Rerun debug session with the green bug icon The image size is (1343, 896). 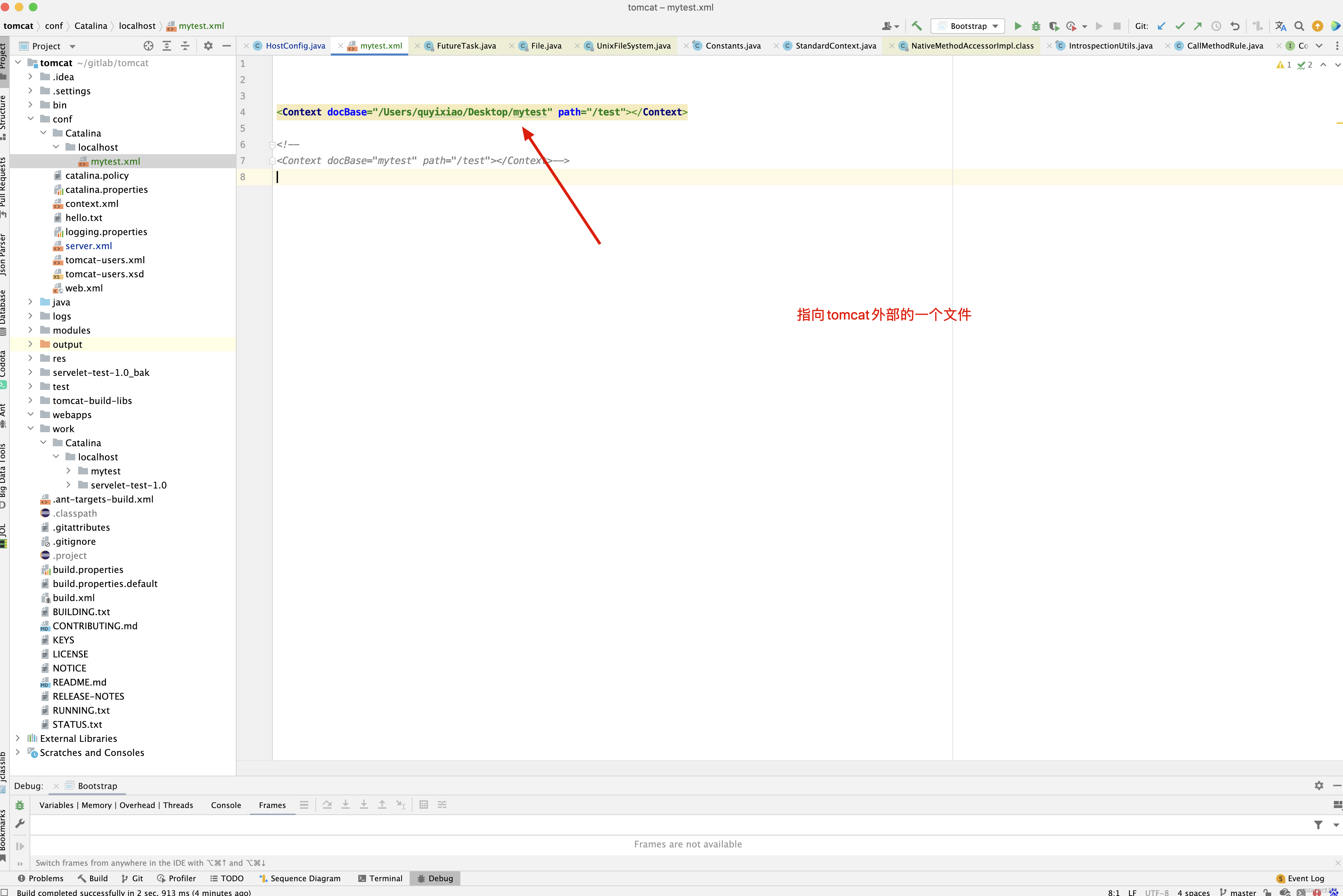[20, 805]
